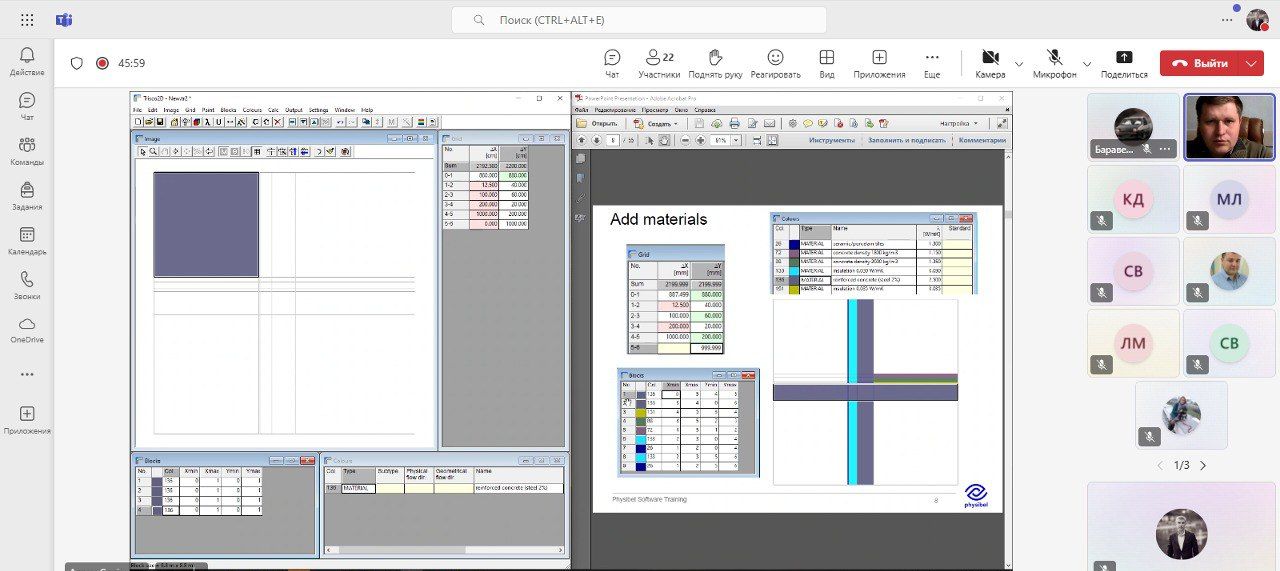Open reactions menu (Реагировать)
Screen dimensions: 1280x571
pos(776,63)
